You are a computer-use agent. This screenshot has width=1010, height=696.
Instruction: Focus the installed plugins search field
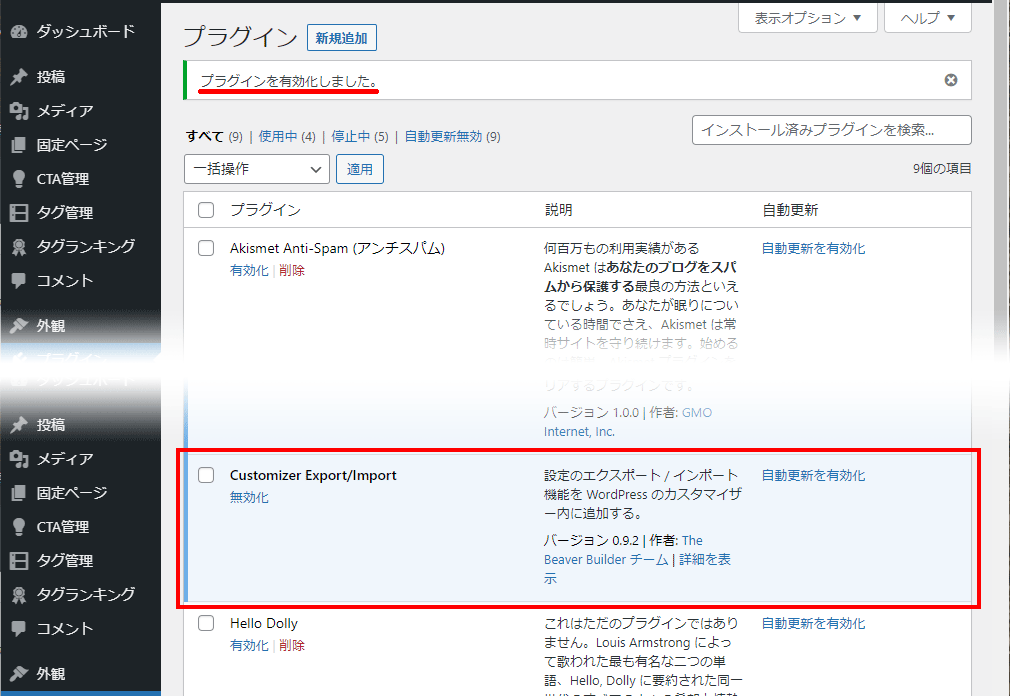[x=831, y=130]
